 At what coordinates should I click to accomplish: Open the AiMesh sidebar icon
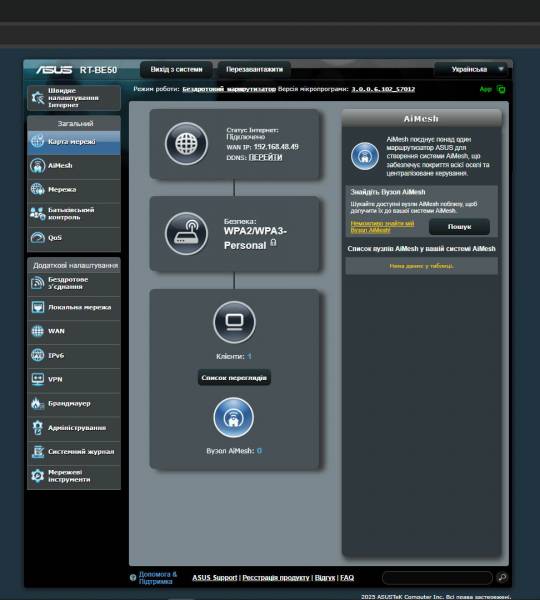click(37, 165)
